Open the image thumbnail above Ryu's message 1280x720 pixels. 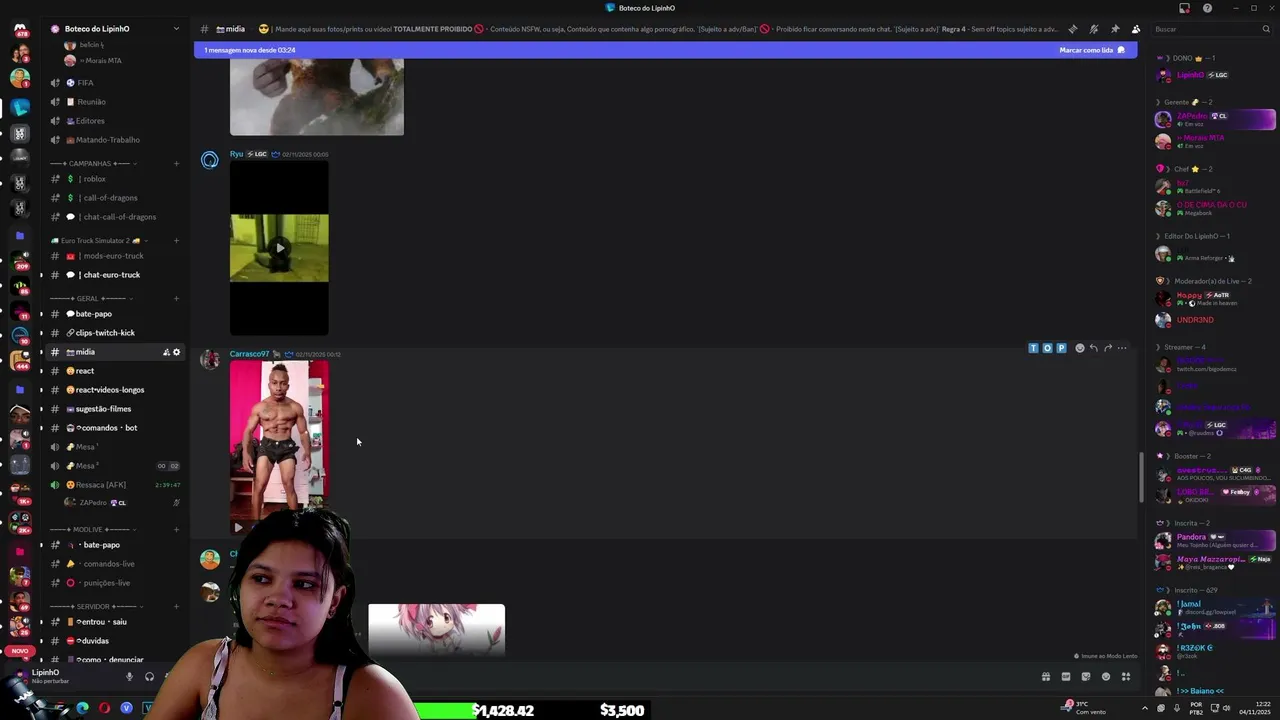[x=317, y=96]
